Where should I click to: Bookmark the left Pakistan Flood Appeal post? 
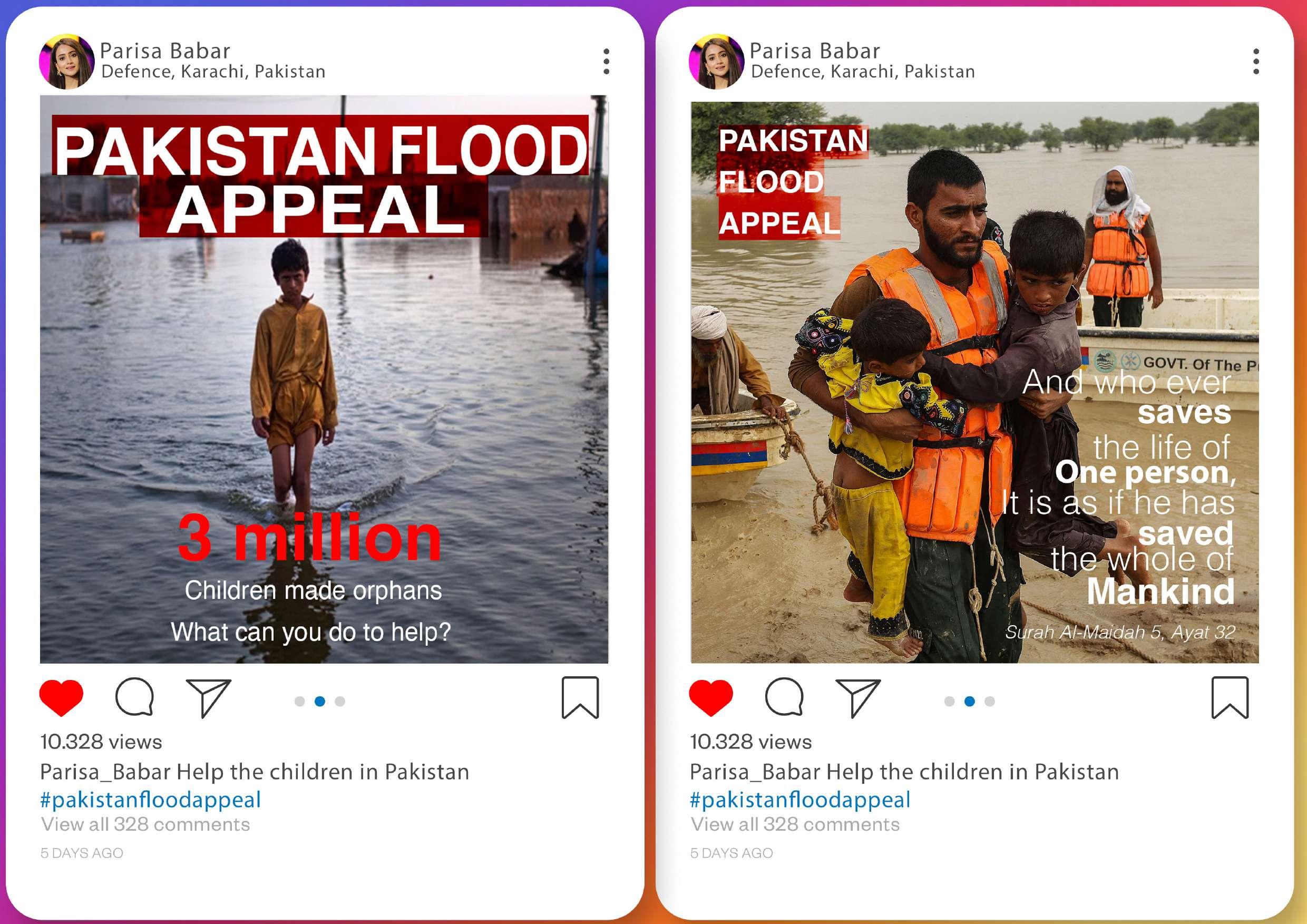click(580, 697)
